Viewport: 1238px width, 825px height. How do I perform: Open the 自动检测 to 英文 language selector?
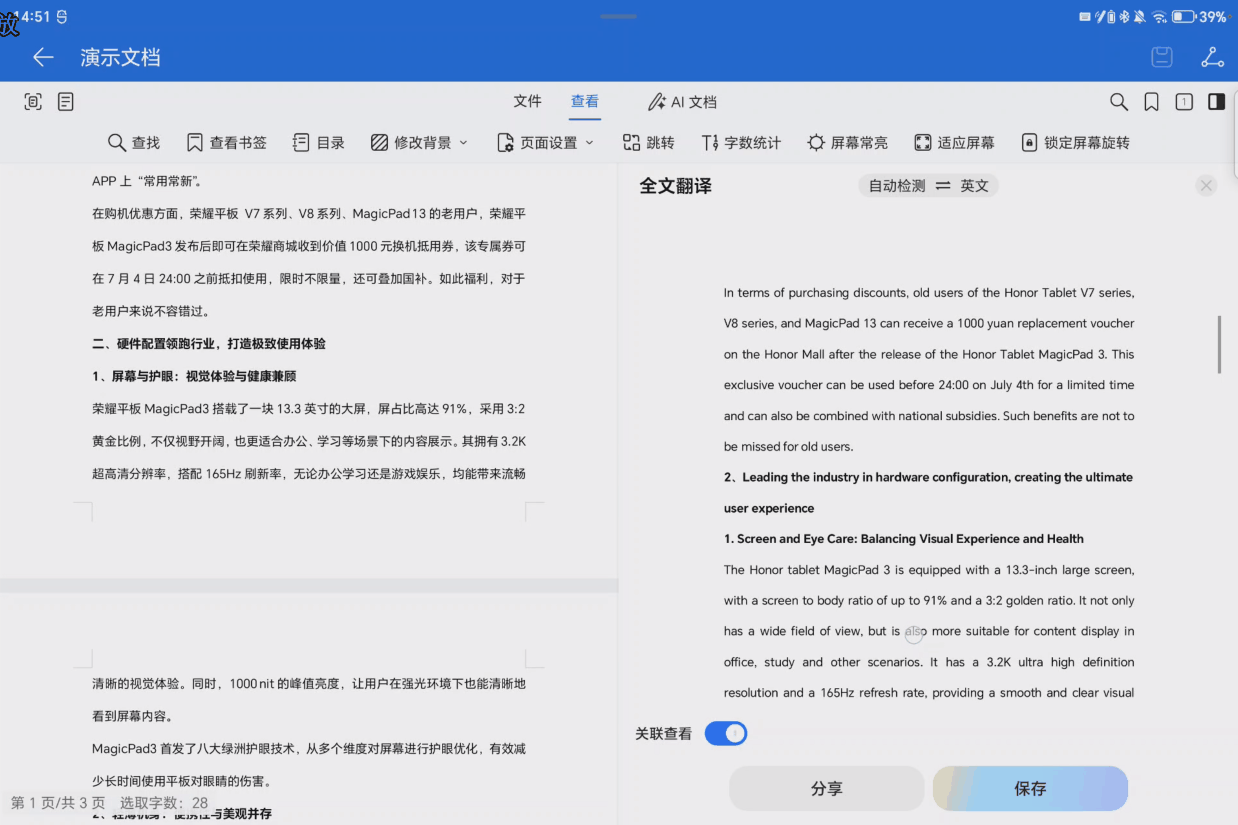click(x=928, y=186)
